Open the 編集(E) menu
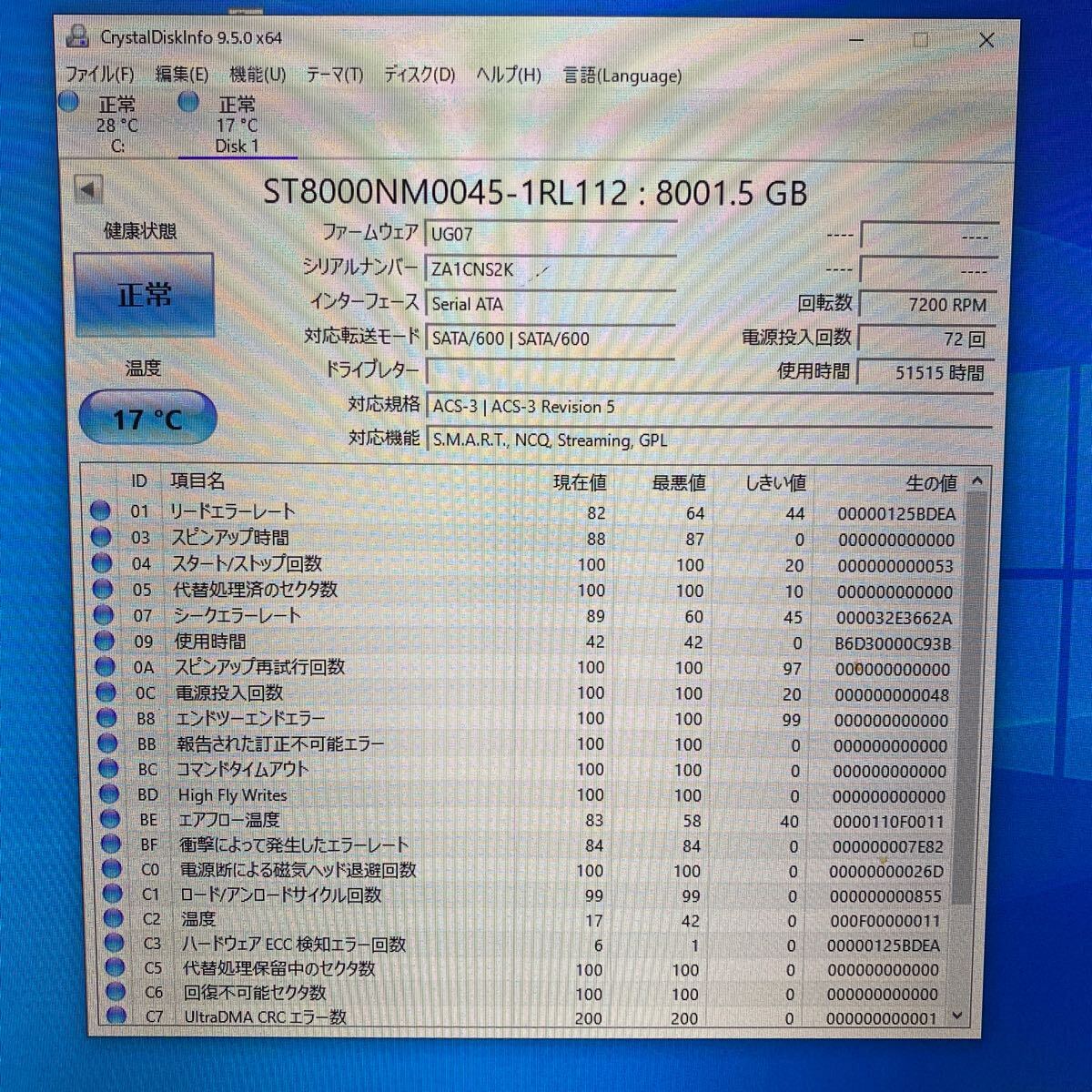The height and width of the screenshot is (1092, 1092). pyautogui.click(x=182, y=75)
